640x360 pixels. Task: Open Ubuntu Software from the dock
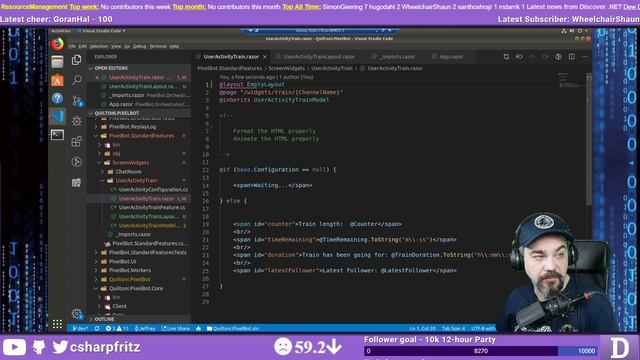58,80
